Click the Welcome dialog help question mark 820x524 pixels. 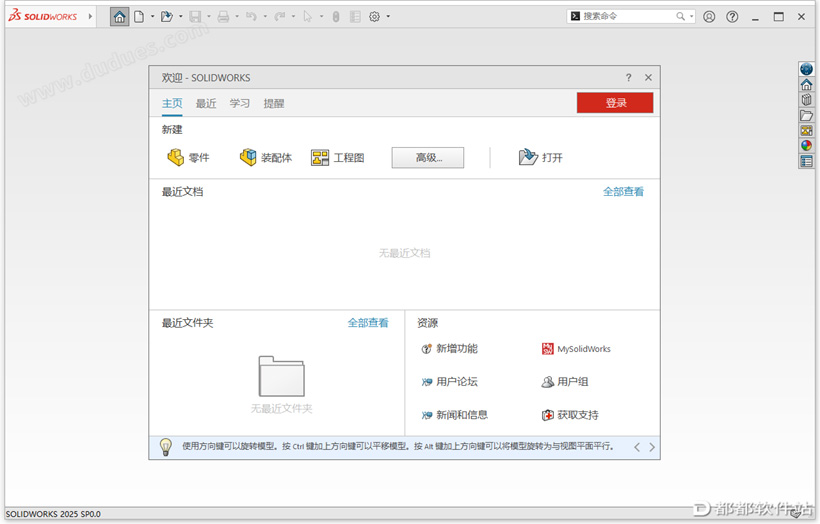(629, 77)
